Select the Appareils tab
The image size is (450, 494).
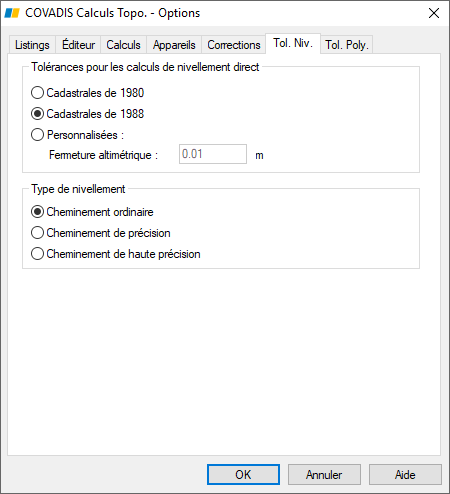click(x=174, y=45)
